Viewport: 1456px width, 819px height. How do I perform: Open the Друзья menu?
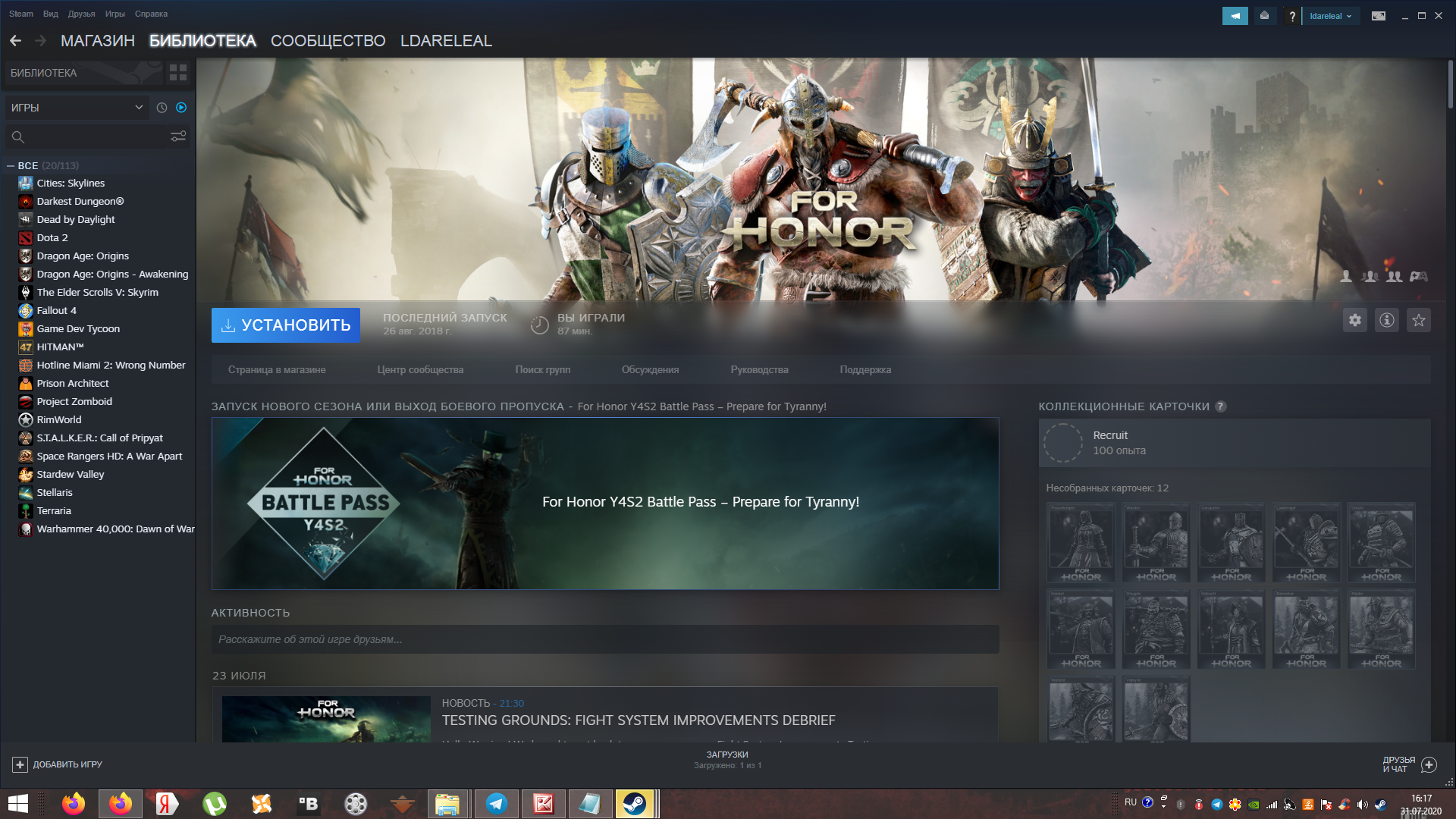[x=81, y=14]
